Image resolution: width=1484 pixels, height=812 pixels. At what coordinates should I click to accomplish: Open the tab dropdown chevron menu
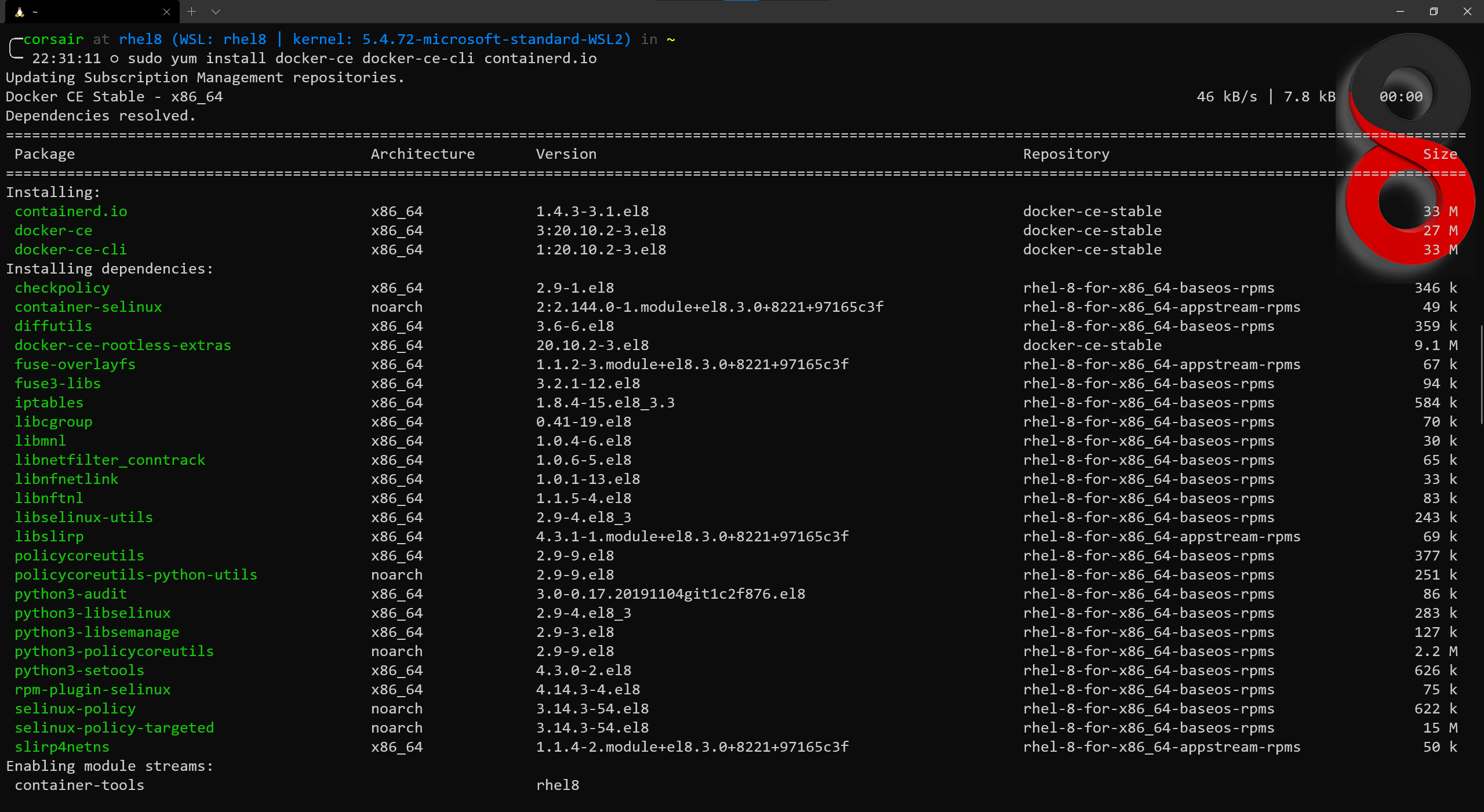[216, 12]
